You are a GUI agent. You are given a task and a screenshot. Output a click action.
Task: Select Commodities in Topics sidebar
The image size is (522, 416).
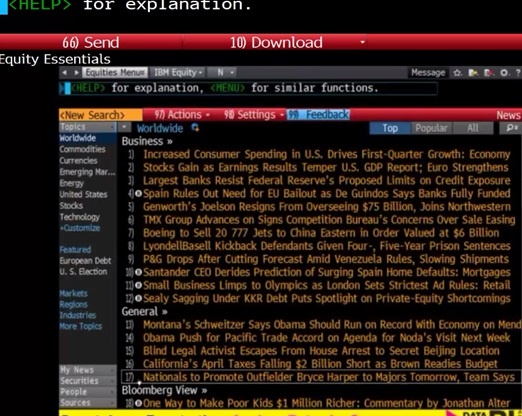83,149
